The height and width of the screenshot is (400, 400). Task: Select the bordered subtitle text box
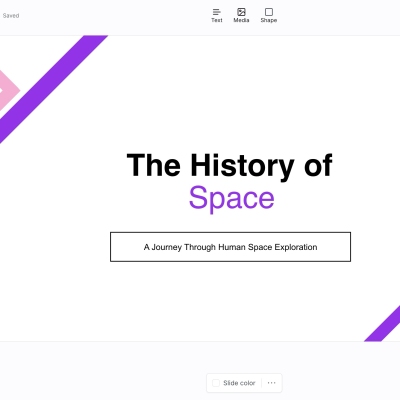230,247
